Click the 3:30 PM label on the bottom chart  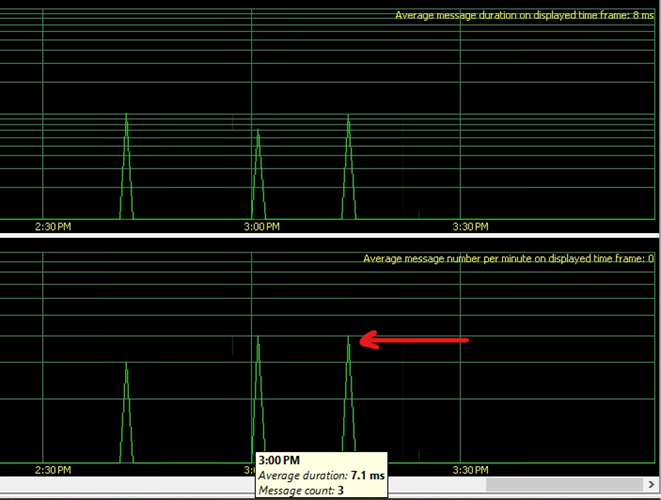point(468,470)
